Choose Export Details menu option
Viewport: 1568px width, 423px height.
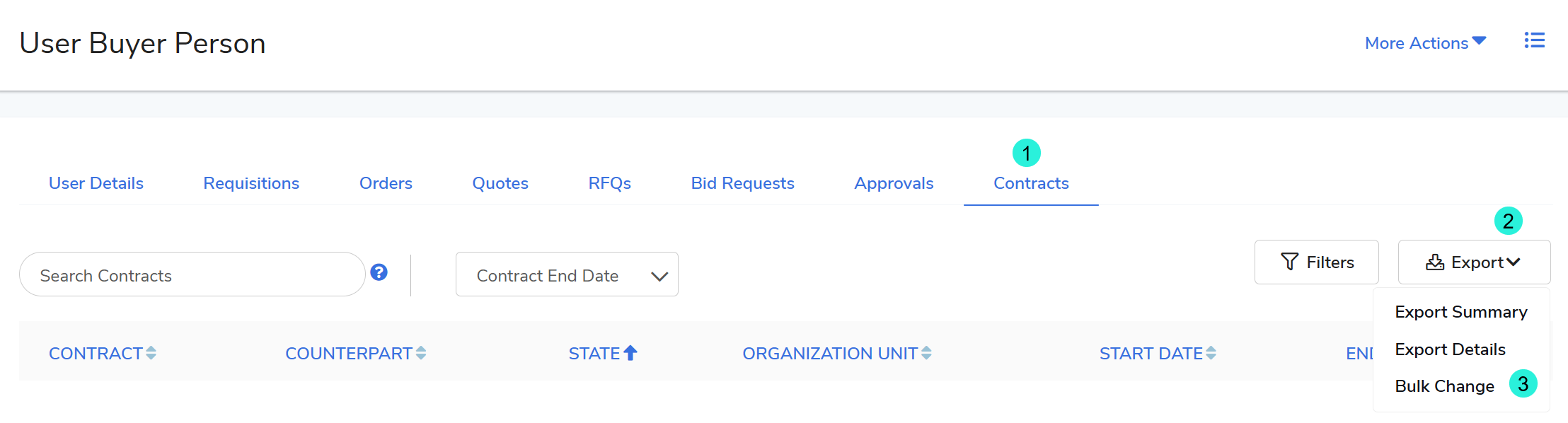pos(1450,349)
